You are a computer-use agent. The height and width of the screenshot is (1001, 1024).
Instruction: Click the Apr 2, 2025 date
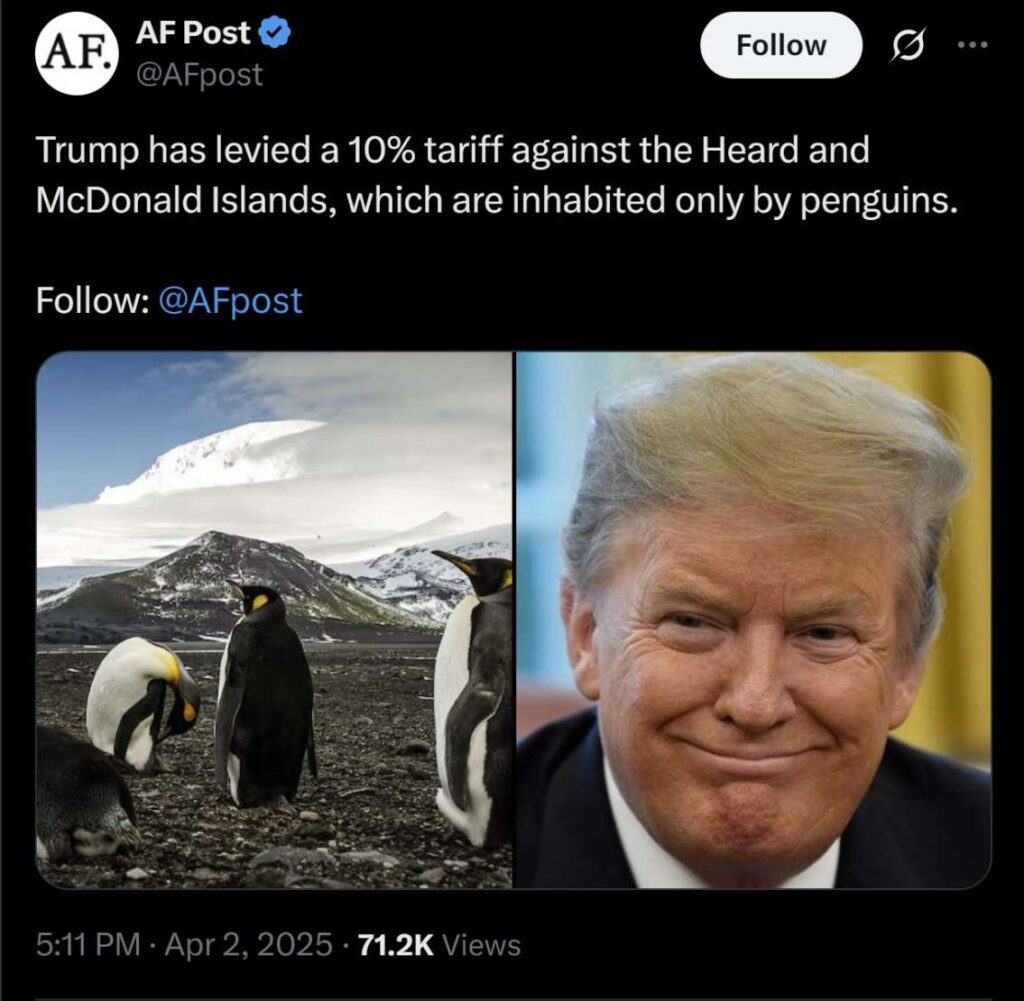(x=248, y=944)
